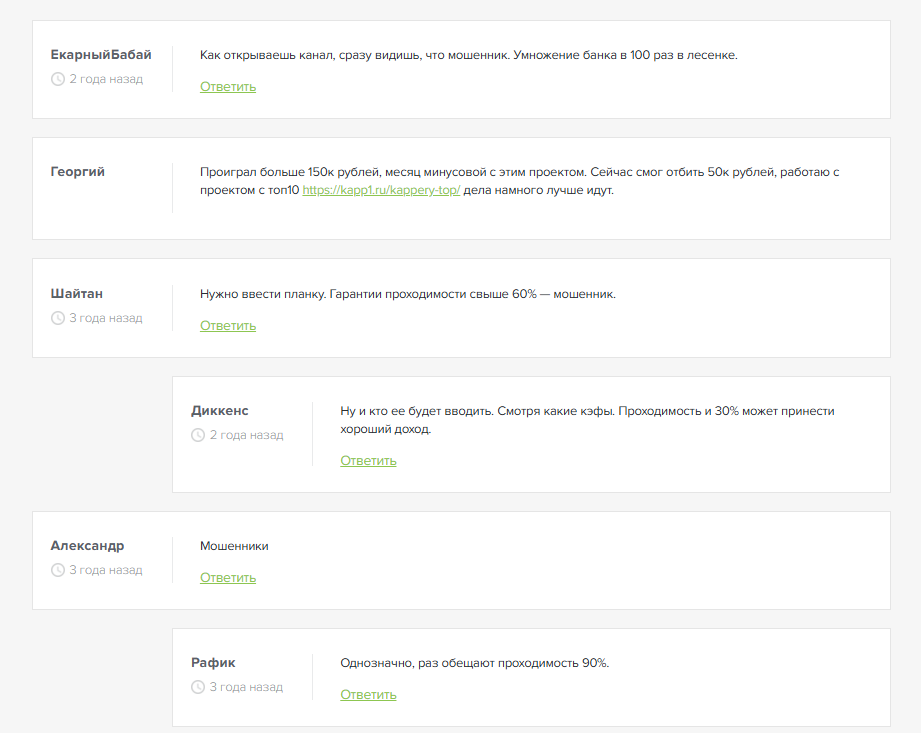Reply to Рафик's comment via Ответить
This screenshot has height=733, width=921.
[x=368, y=695]
